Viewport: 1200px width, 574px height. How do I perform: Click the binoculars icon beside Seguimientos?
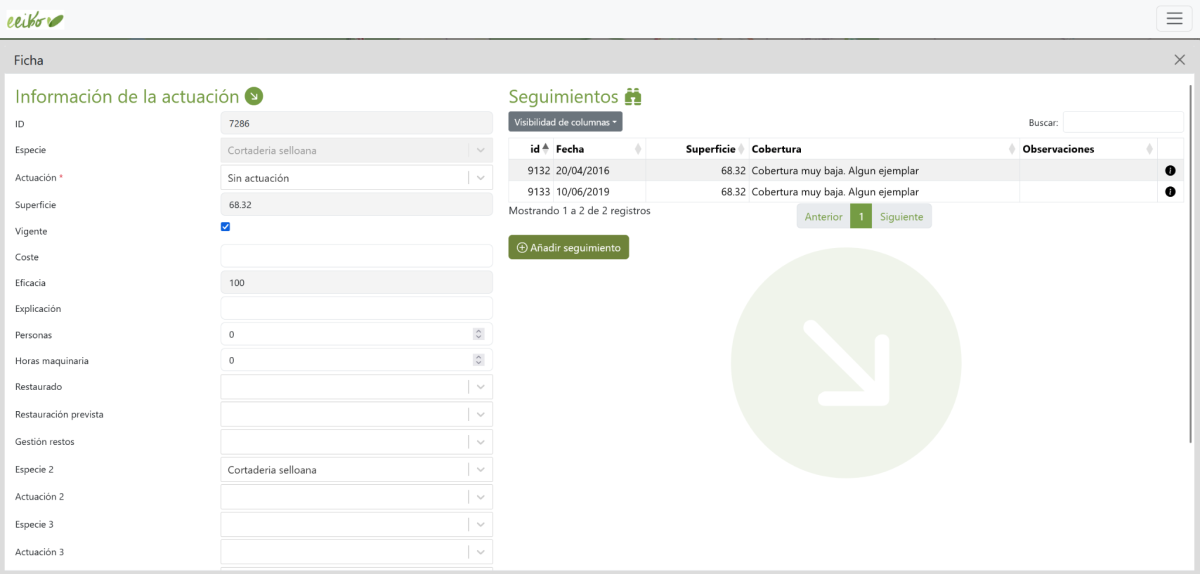(x=632, y=97)
